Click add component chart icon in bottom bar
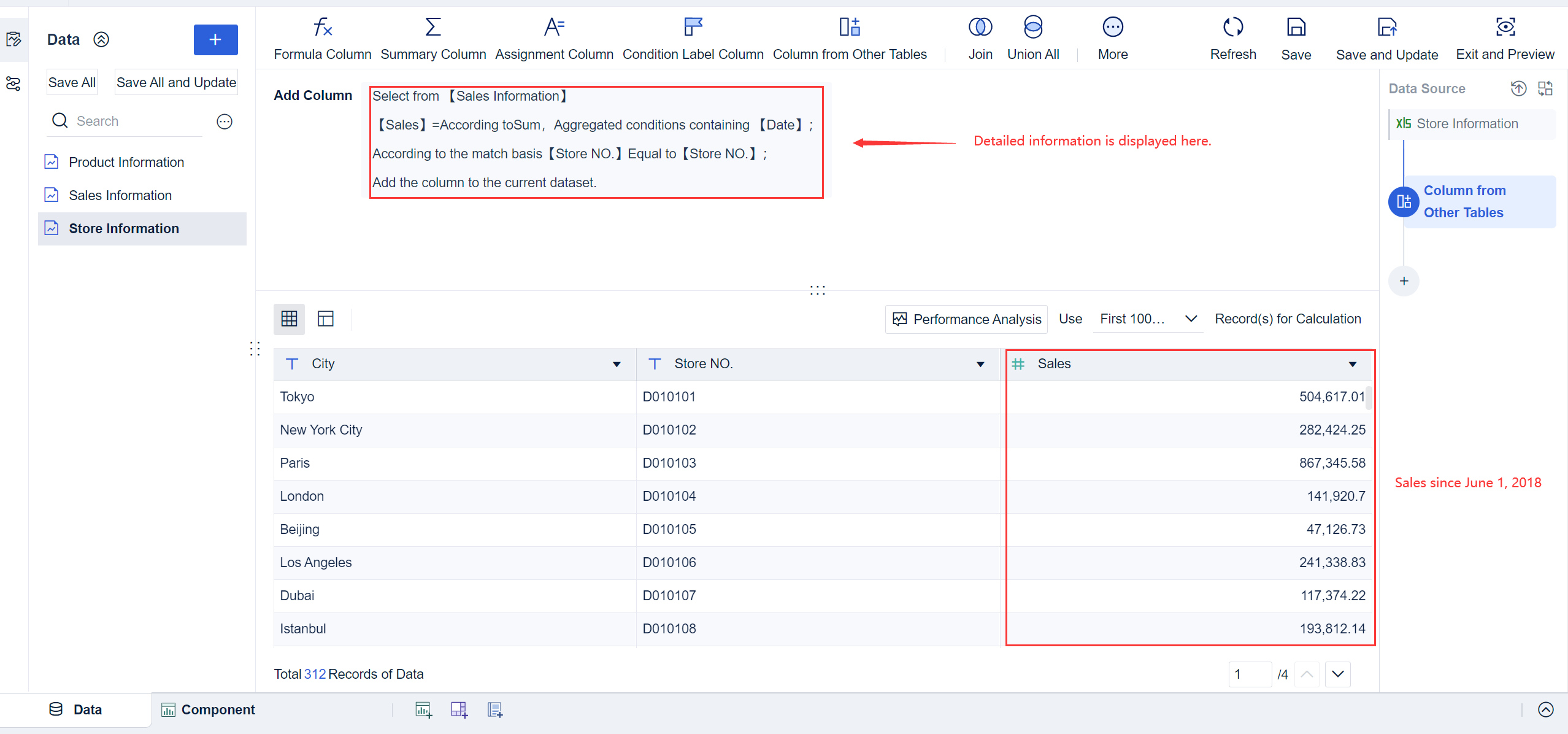This screenshot has height=734, width=1568. tap(423, 710)
